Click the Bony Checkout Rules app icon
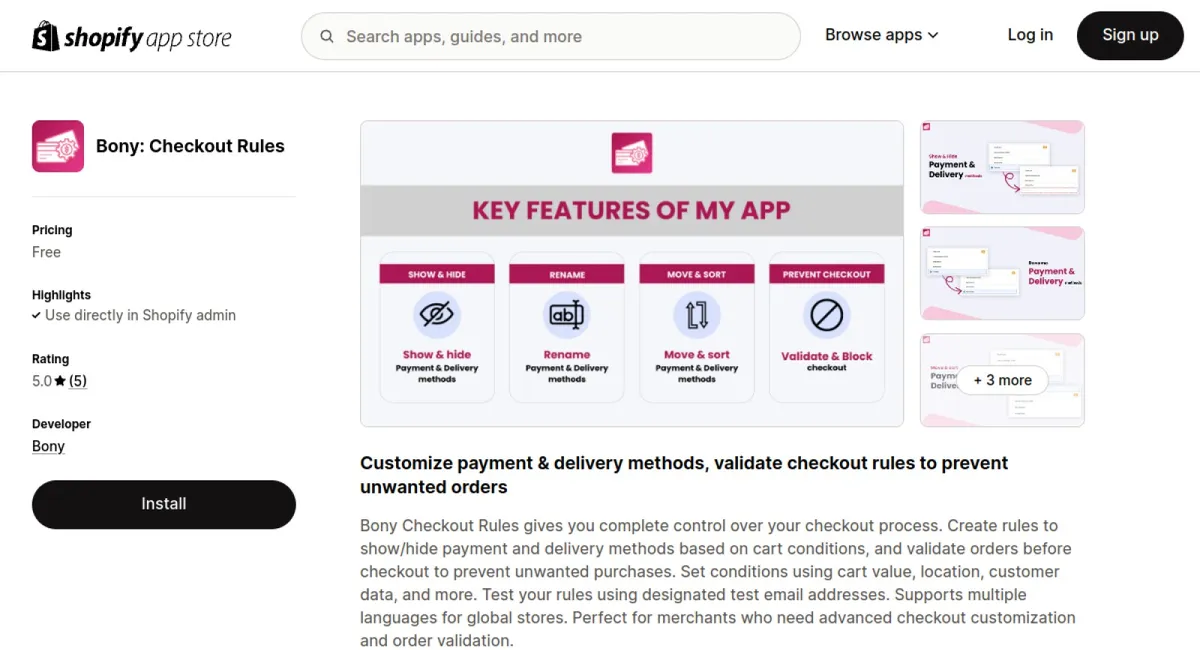The width and height of the screenshot is (1200, 650). coord(58,146)
